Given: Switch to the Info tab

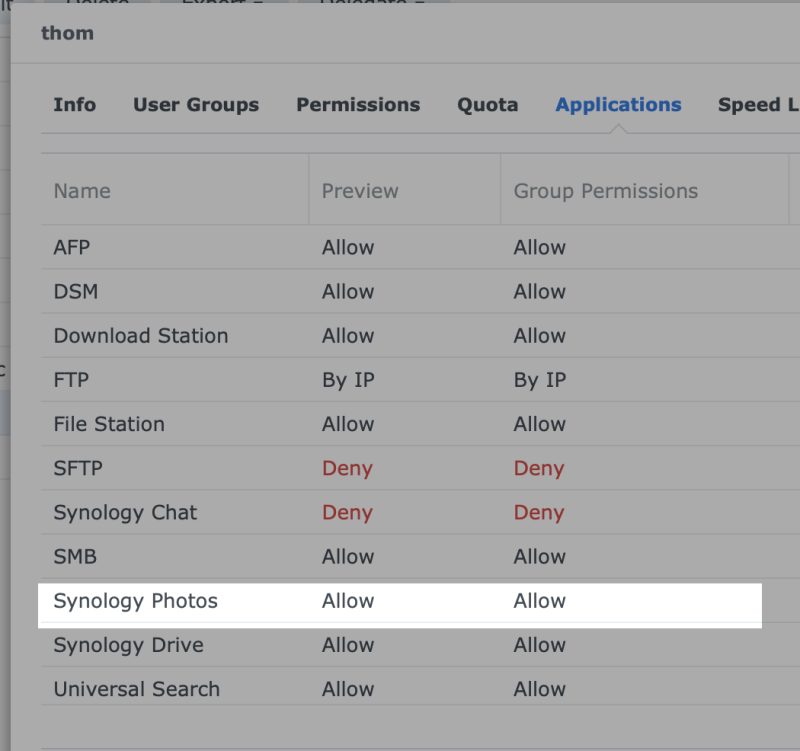Looking at the screenshot, I should pos(74,105).
